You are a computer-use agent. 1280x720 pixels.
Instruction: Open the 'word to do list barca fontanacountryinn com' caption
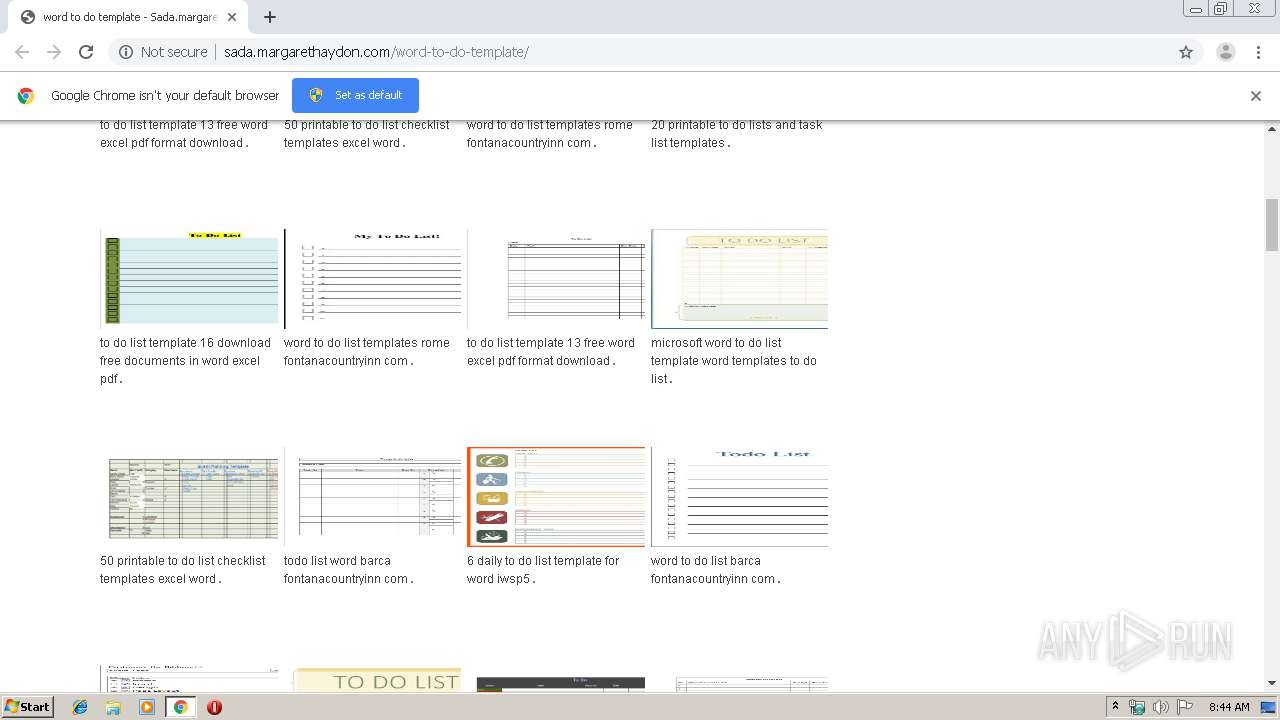716,570
